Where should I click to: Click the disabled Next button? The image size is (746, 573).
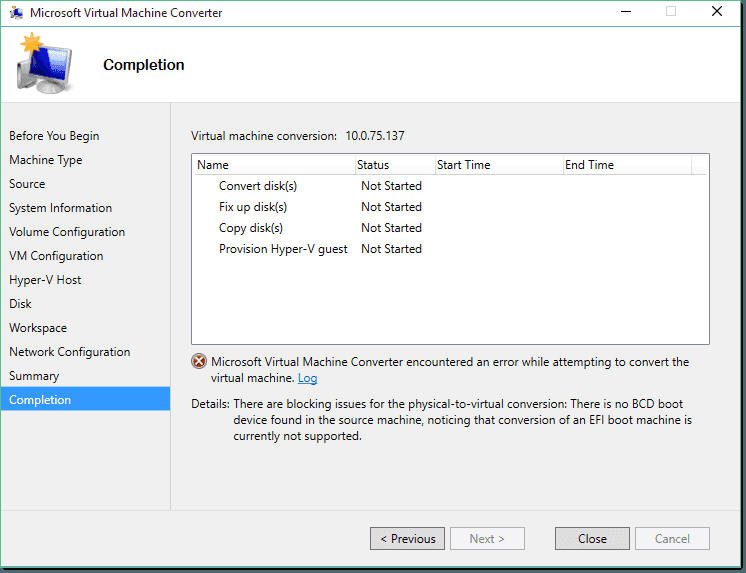click(487, 538)
